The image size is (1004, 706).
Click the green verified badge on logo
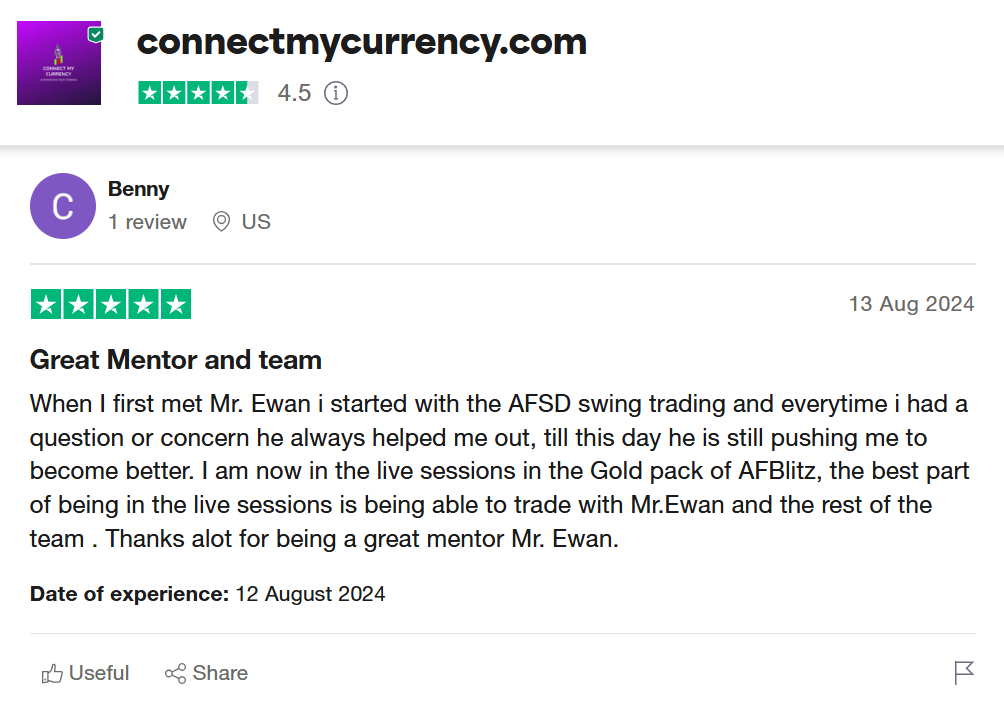tap(95, 34)
